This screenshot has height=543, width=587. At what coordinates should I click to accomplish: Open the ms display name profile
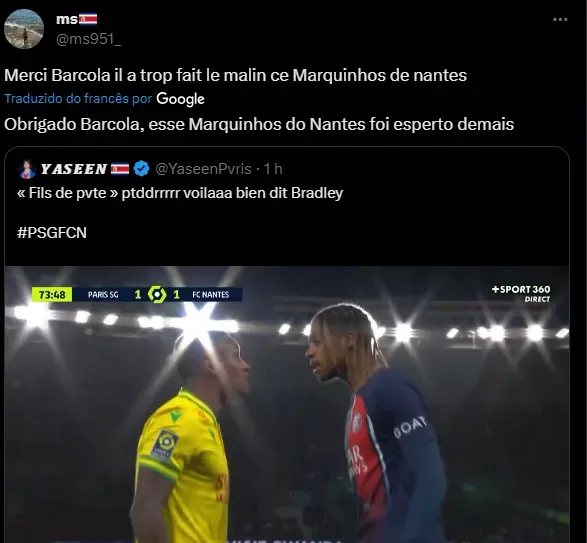pos(67,19)
